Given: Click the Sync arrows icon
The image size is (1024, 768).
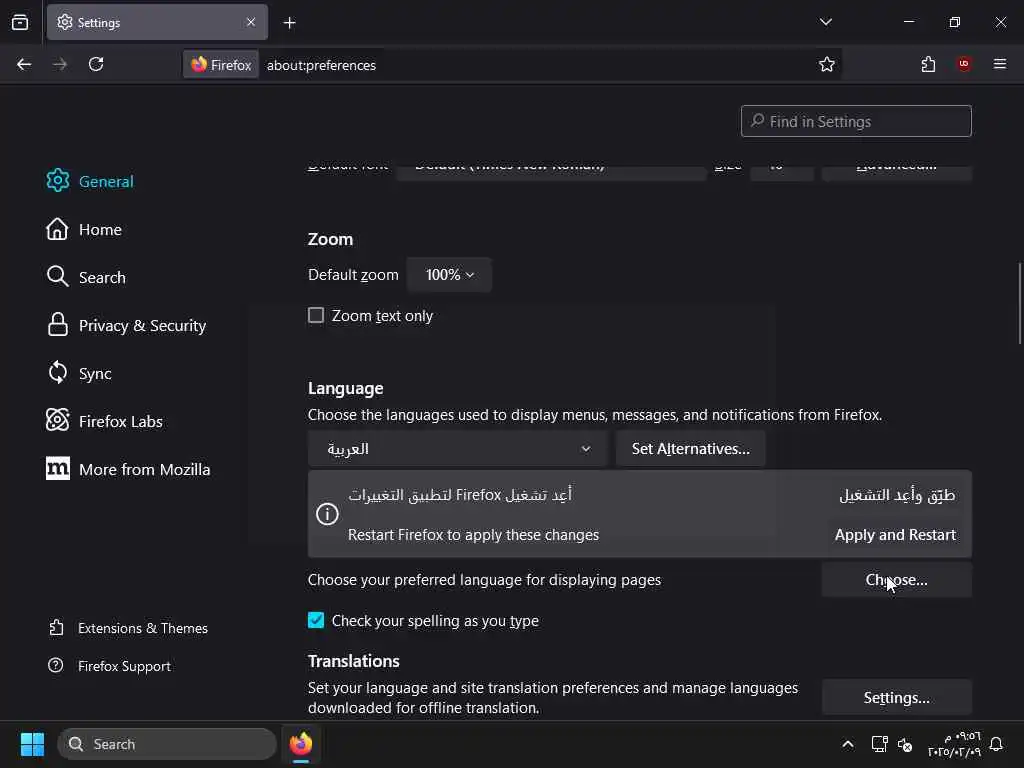Looking at the screenshot, I should [x=57, y=373].
